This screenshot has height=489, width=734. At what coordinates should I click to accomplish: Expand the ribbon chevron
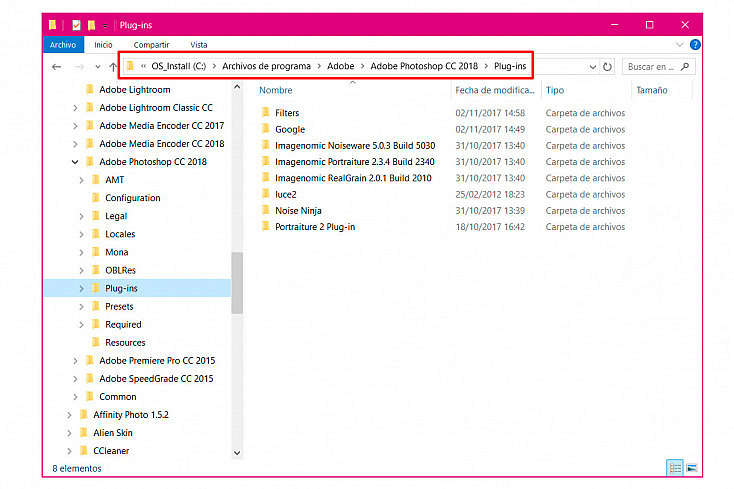pos(680,44)
